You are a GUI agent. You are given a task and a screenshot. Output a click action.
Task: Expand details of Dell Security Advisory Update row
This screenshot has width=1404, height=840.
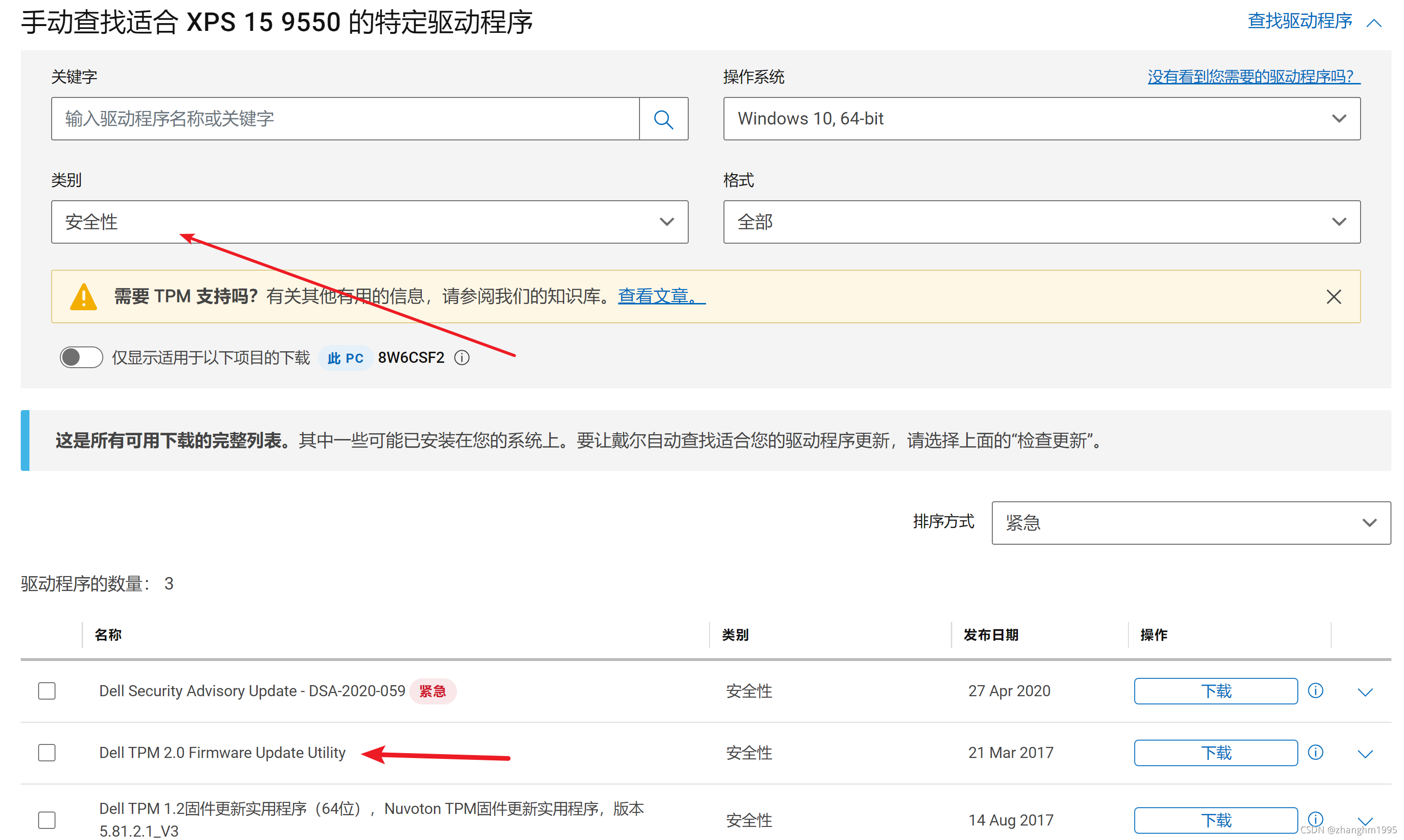click(1365, 692)
